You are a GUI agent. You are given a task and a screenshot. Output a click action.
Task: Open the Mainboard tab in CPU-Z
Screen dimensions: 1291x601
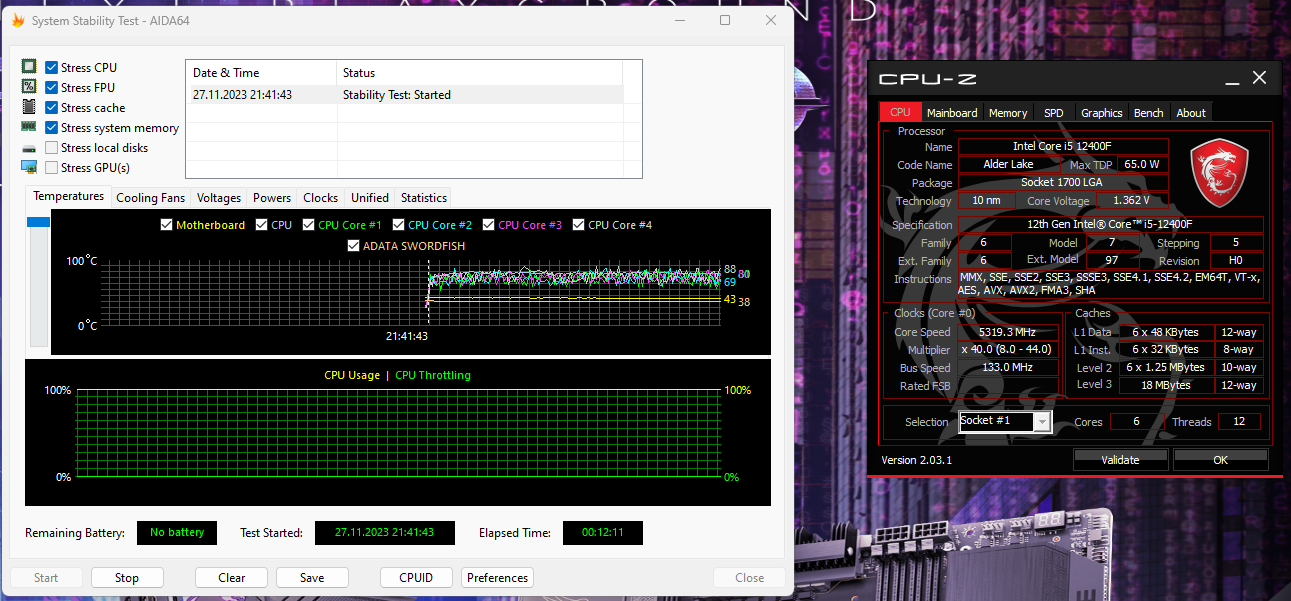pyautogui.click(x=951, y=113)
